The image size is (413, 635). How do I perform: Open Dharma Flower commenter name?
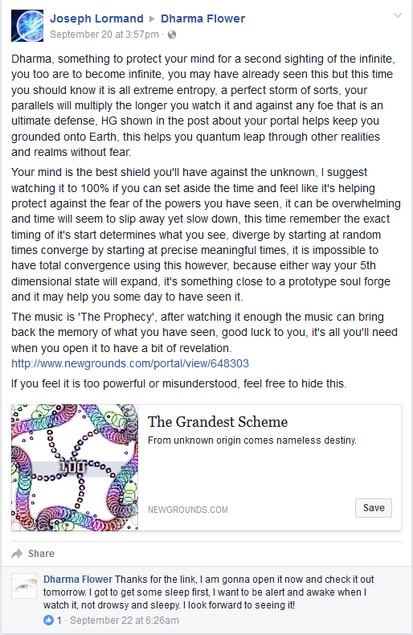tap(78, 580)
